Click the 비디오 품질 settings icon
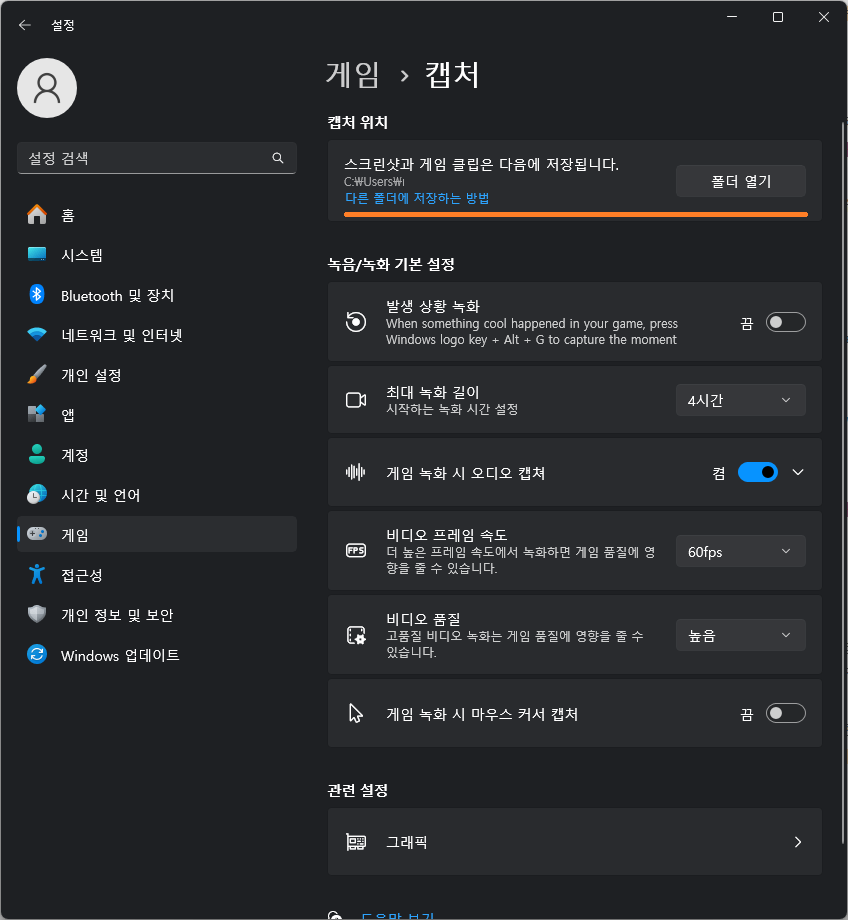 click(356, 635)
